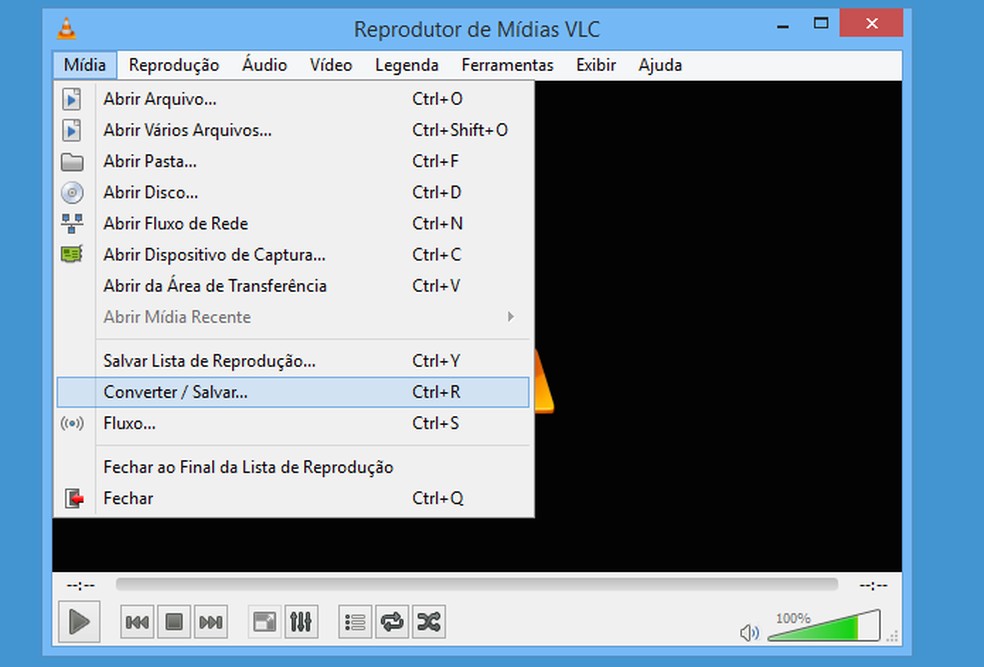Open the Legenda menu
The image size is (984, 667).
click(407, 65)
